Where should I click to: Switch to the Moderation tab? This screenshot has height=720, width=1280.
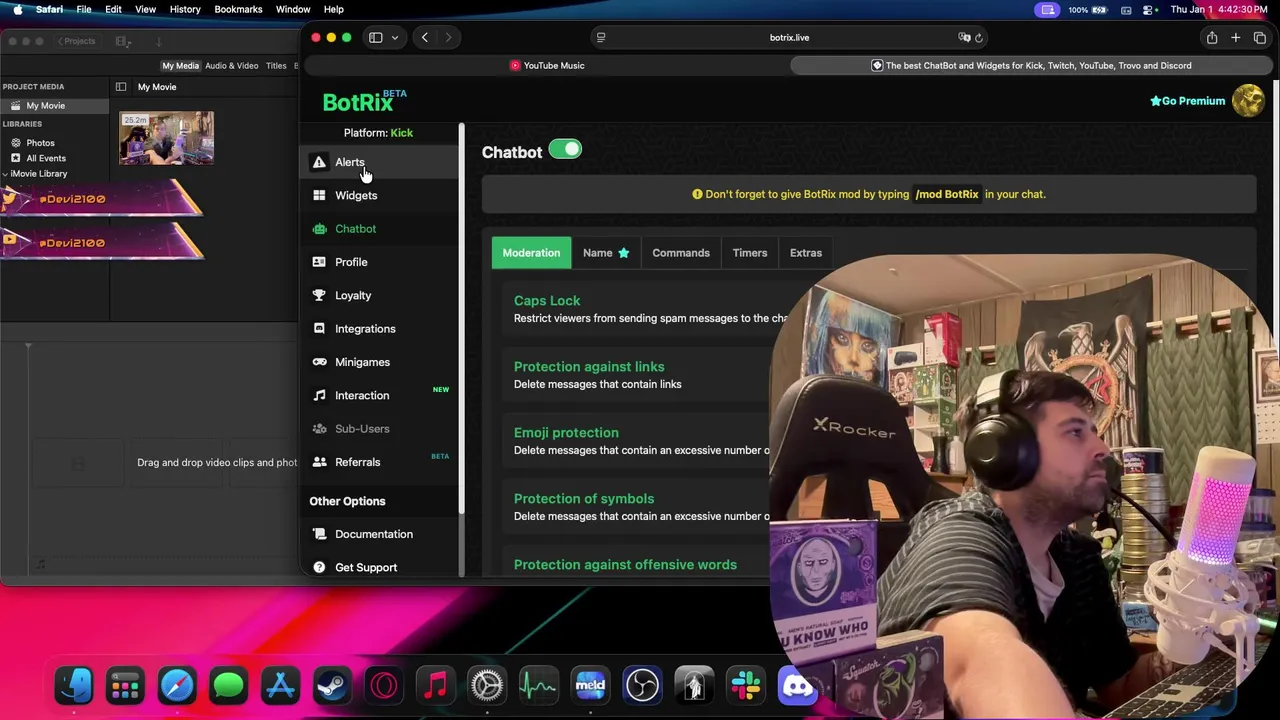tap(531, 253)
